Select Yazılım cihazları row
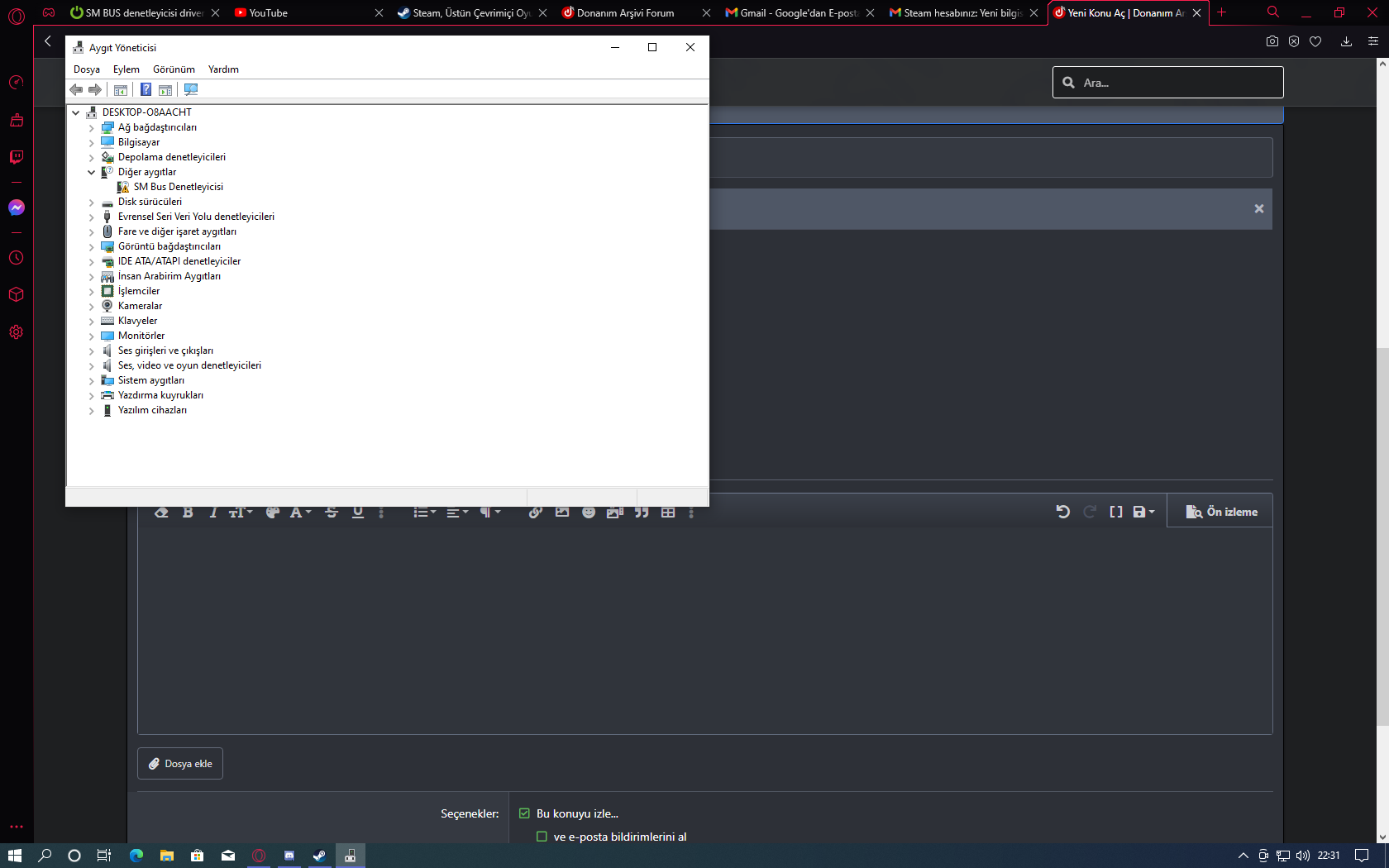The height and width of the screenshot is (868, 1389). (x=152, y=410)
